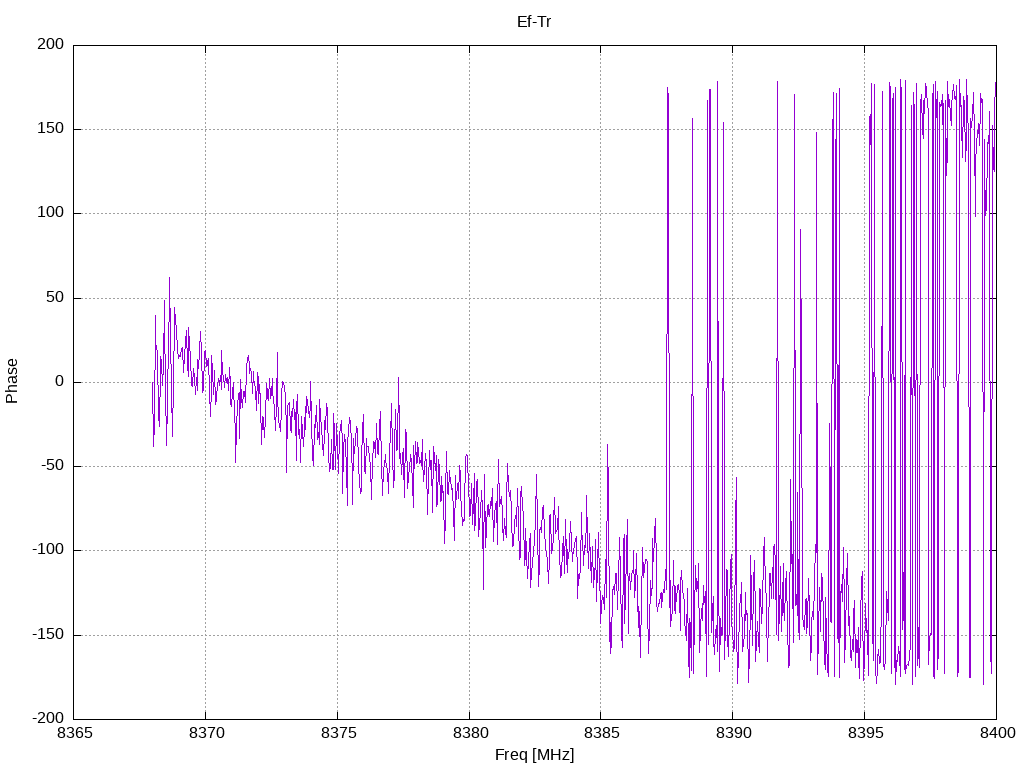Click x-axis tick label "8380"
The height and width of the screenshot is (768, 1024).
(x=470, y=733)
